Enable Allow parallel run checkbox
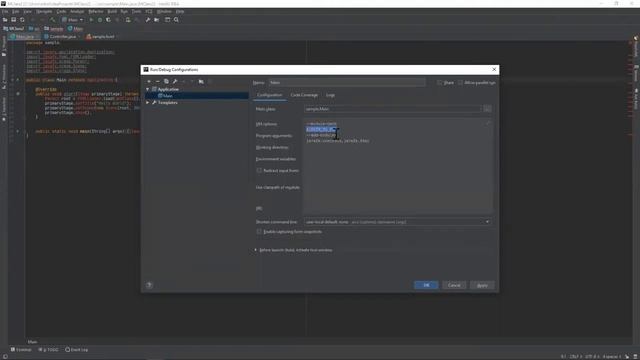This screenshot has height=360, width=640. pos(460,82)
